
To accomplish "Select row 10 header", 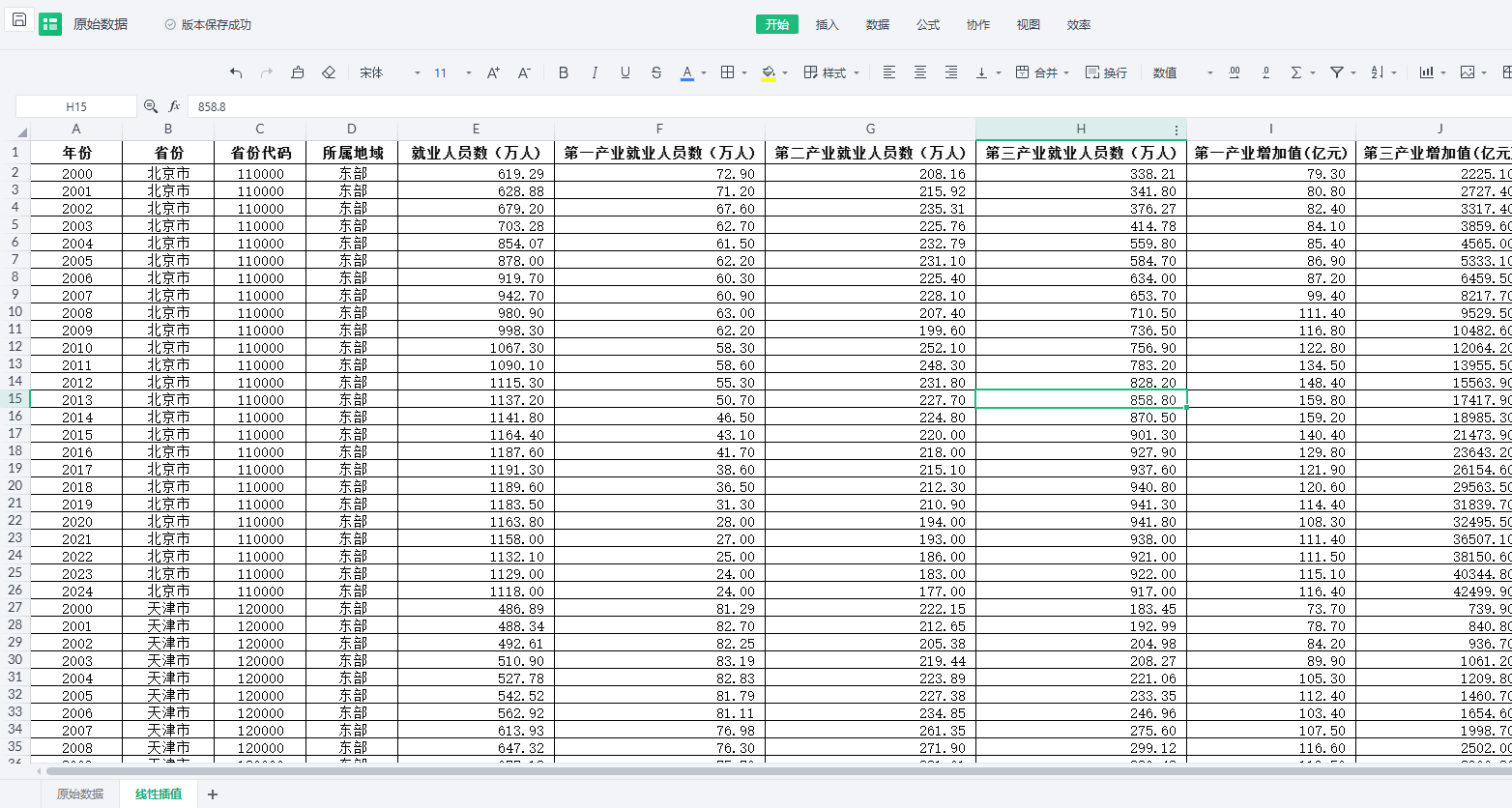I will point(15,312).
